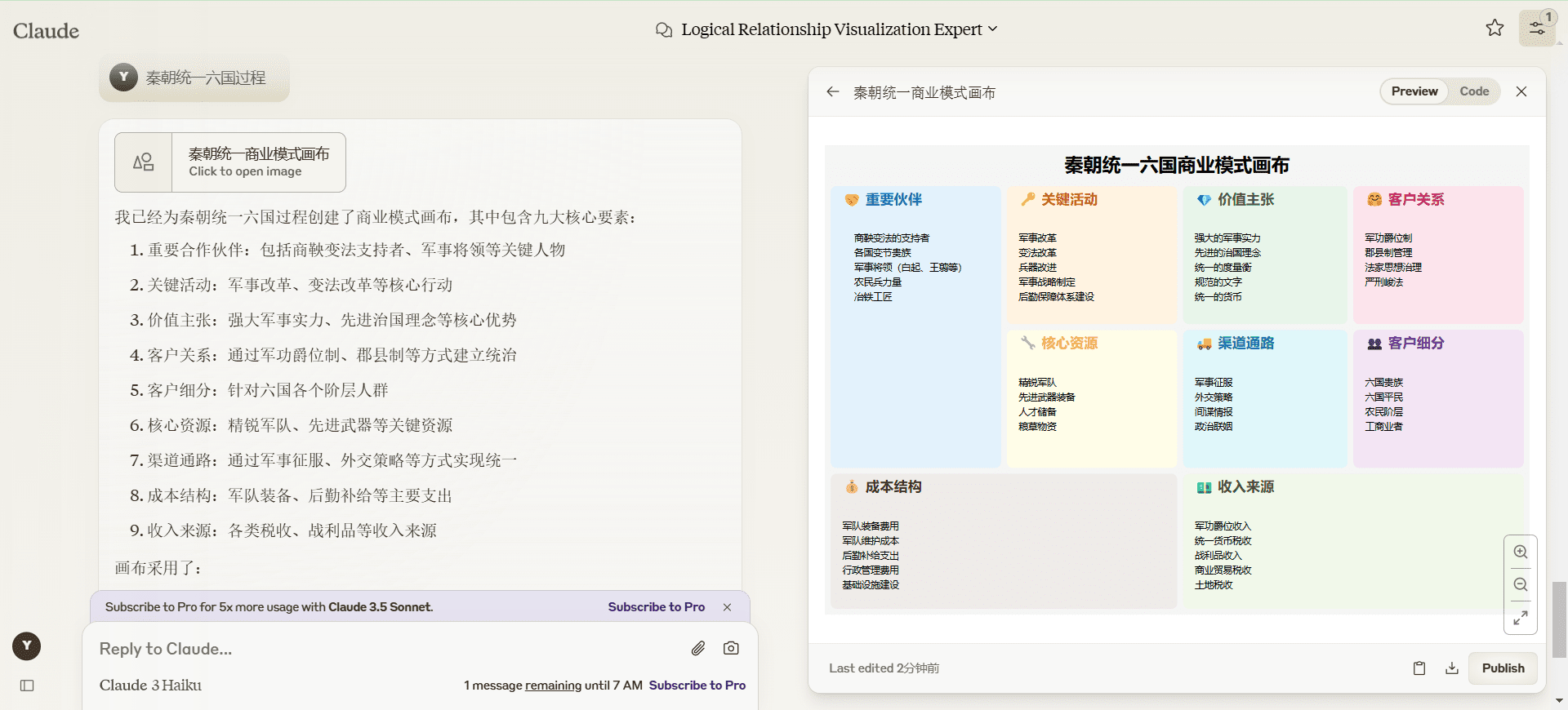Open user profile avatar Y
The height and width of the screenshot is (710, 1568).
27,646
